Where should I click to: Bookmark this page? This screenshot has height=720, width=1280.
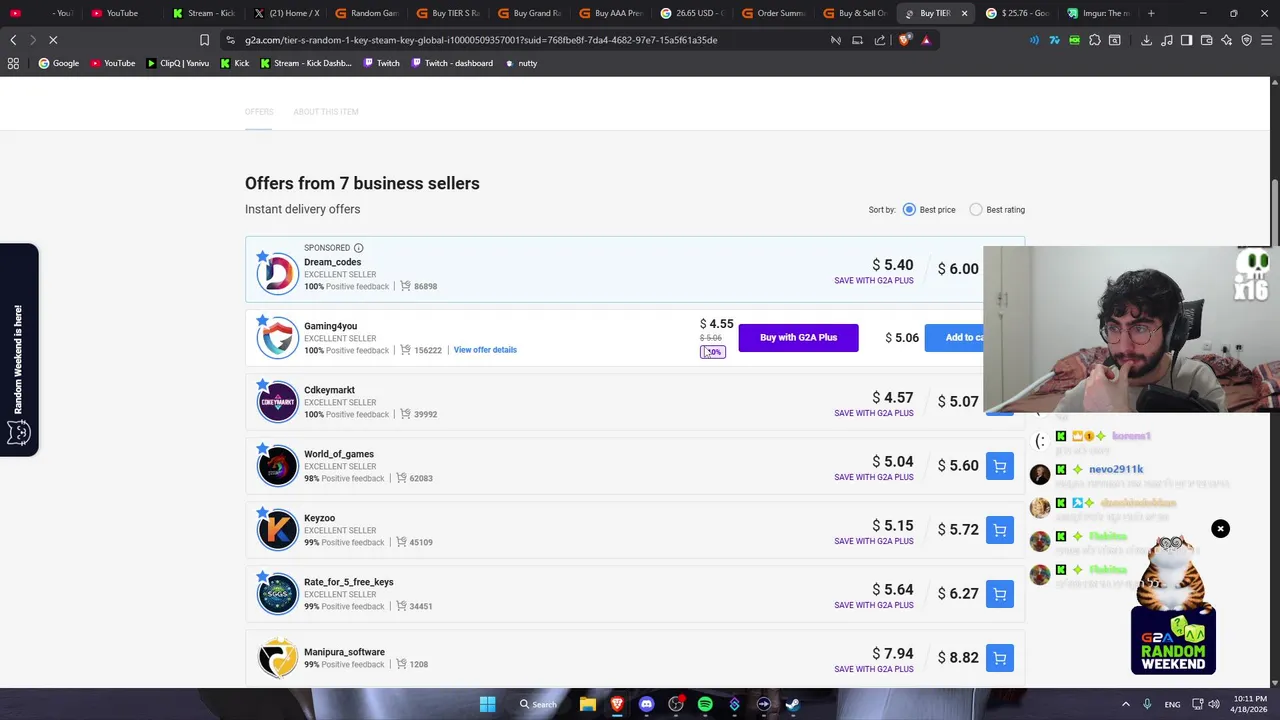tap(204, 40)
